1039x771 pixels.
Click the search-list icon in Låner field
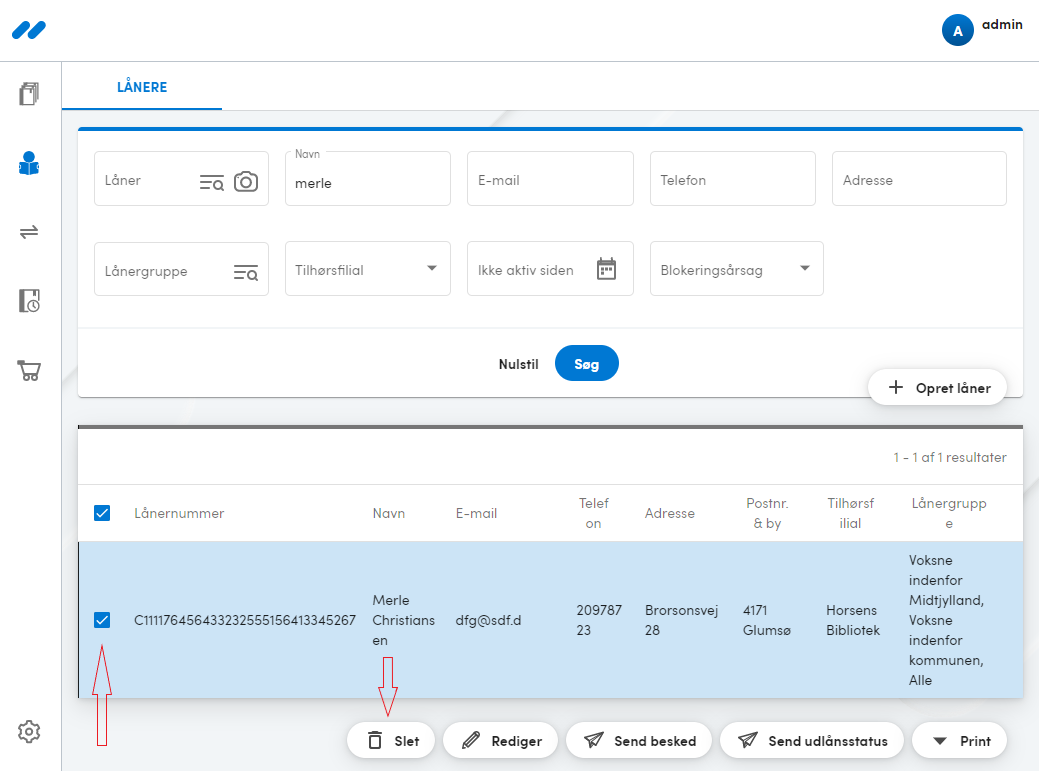click(x=211, y=182)
